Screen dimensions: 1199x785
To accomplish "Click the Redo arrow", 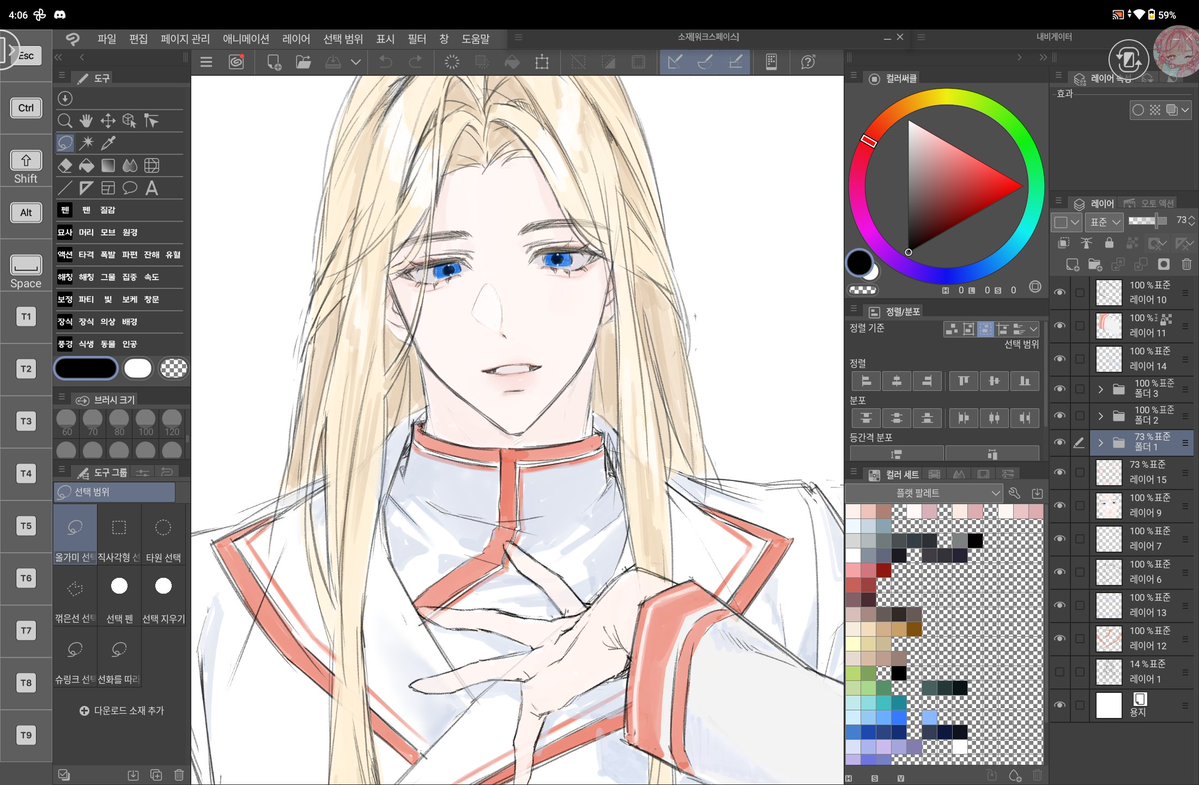I will pos(415,62).
